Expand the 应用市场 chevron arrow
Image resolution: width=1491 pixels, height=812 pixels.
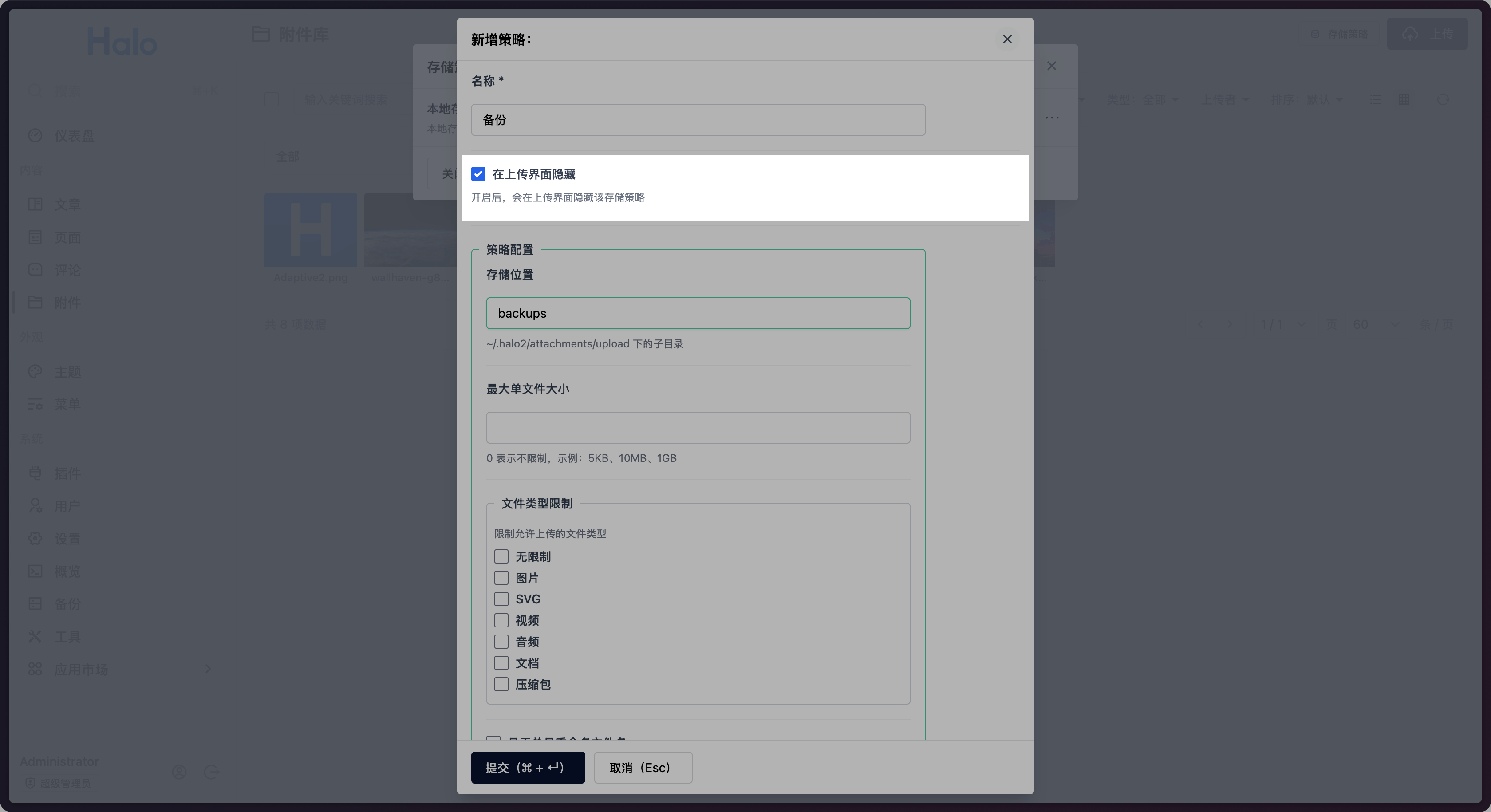pos(208,669)
